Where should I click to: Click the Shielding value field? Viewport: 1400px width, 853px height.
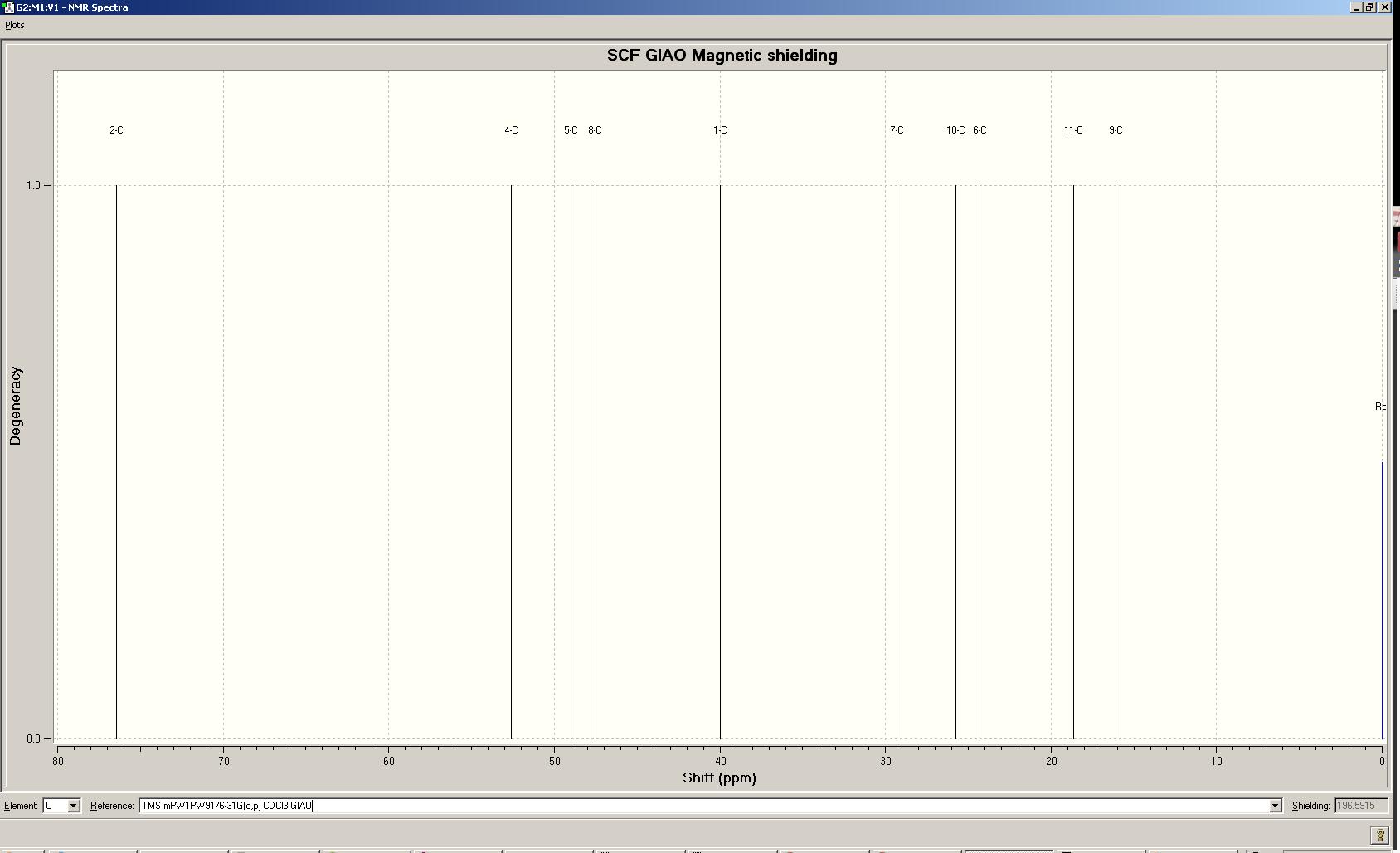(x=1360, y=806)
